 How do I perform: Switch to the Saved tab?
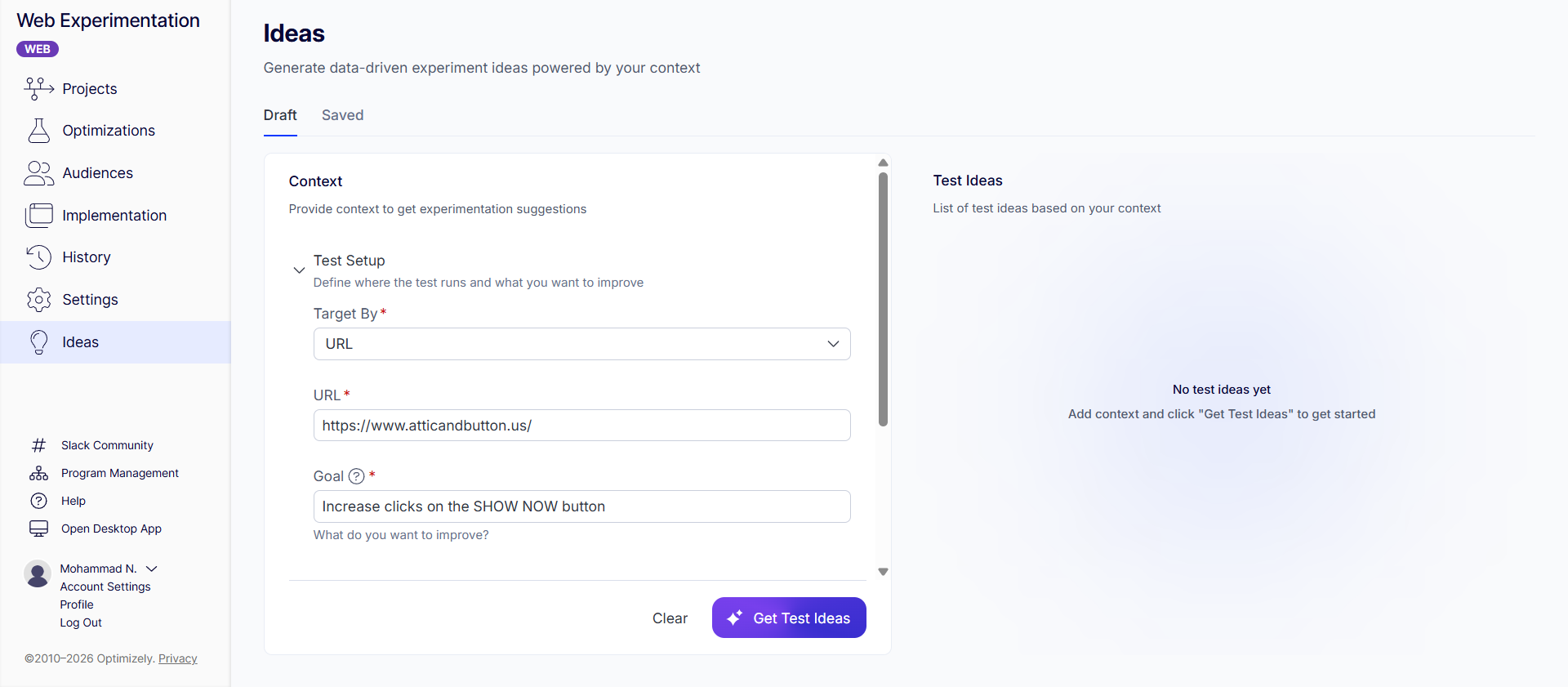(342, 115)
